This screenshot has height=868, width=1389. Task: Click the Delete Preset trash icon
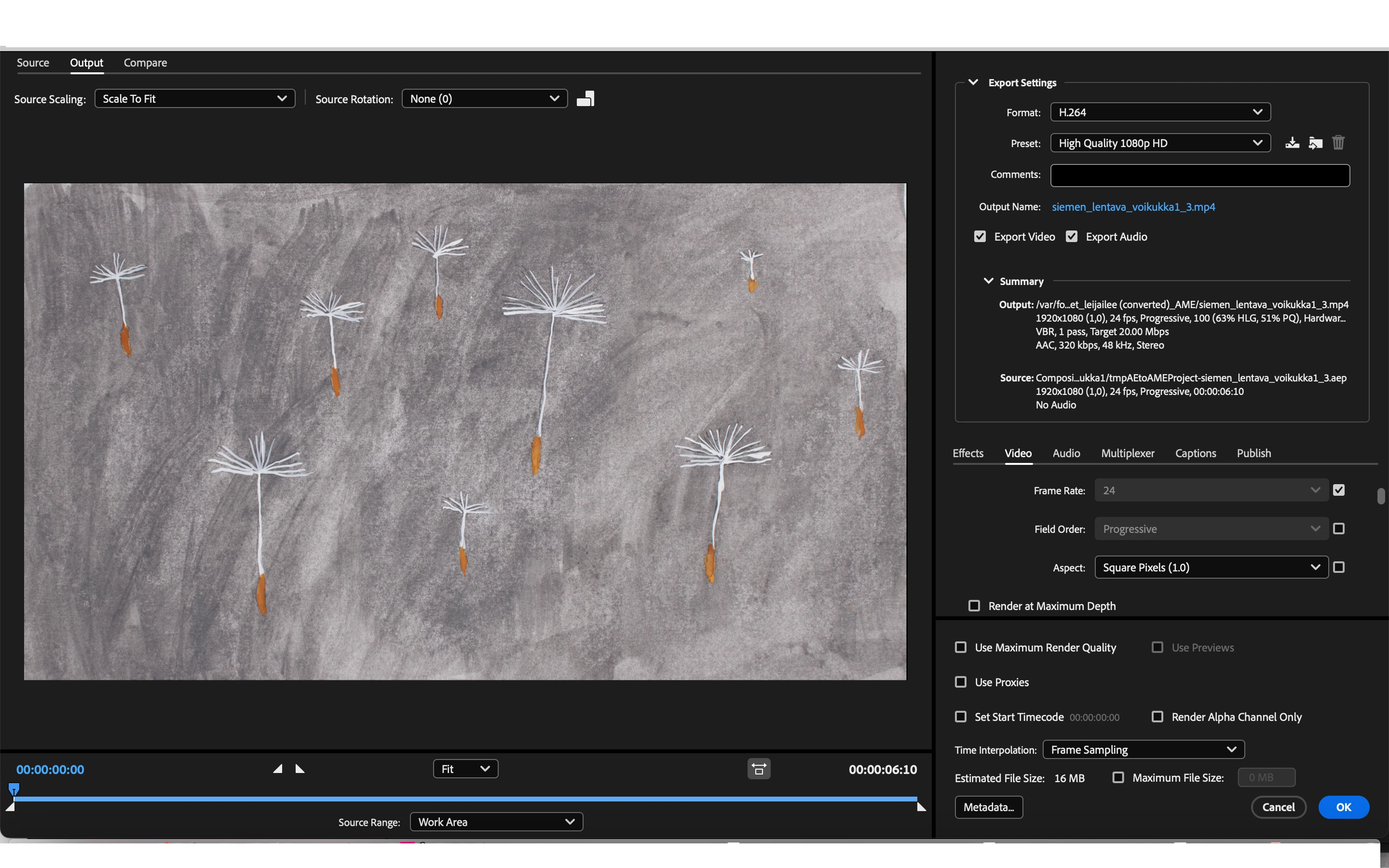[x=1338, y=142]
